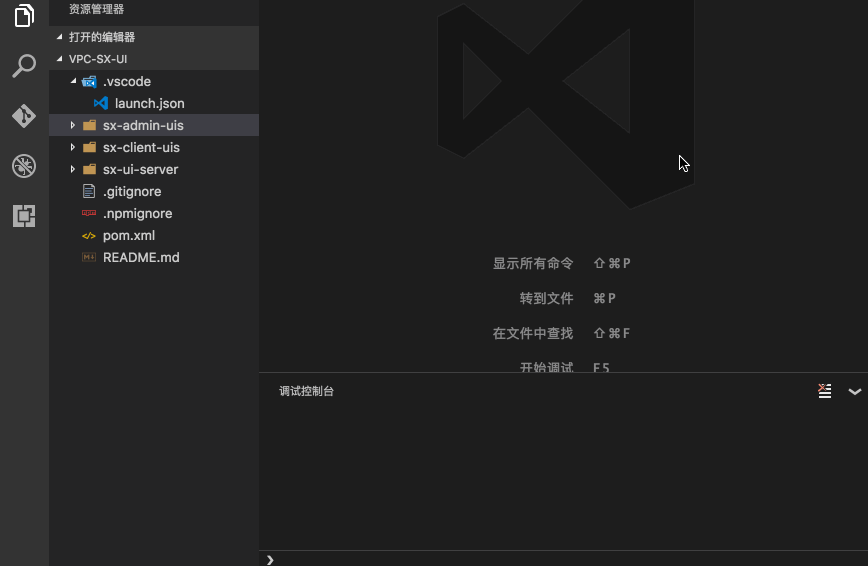This screenshot has height=566, width=868.
Task: Collapse the VPC-SX-UI root folder arrow
Action: point(59,59)
